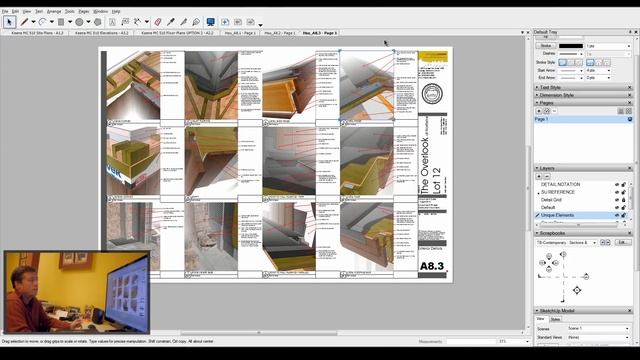Start presentation with monitor icon
Image resolution: width=640 pixels, height=360 pixels.
point(211,22)
